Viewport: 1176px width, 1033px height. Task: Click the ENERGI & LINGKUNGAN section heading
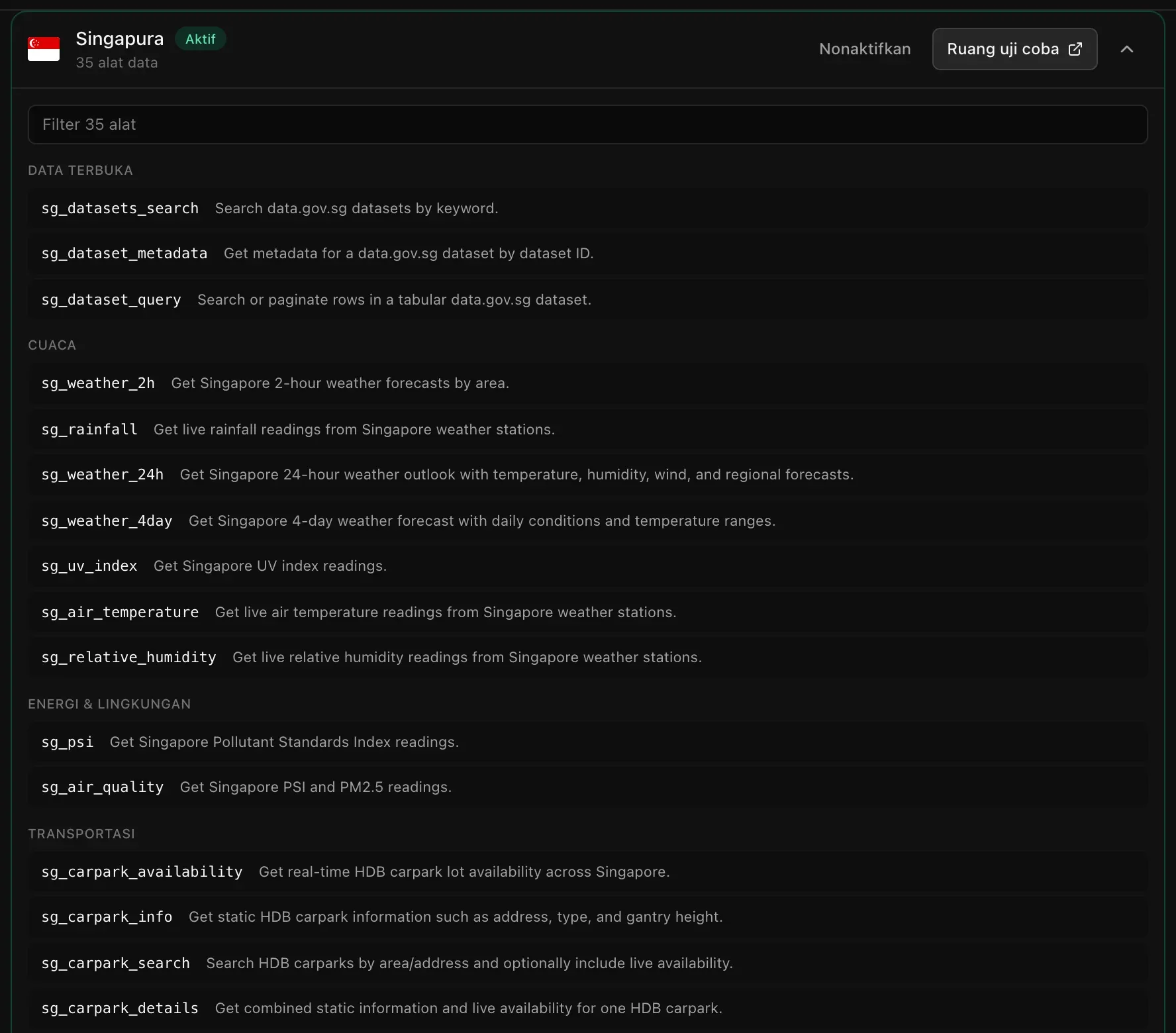[109, 704]
